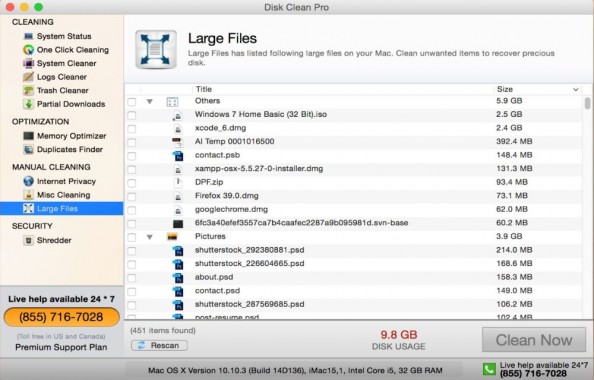Select the shutterstock_287569685.psd file name

(x=249, y=304)
